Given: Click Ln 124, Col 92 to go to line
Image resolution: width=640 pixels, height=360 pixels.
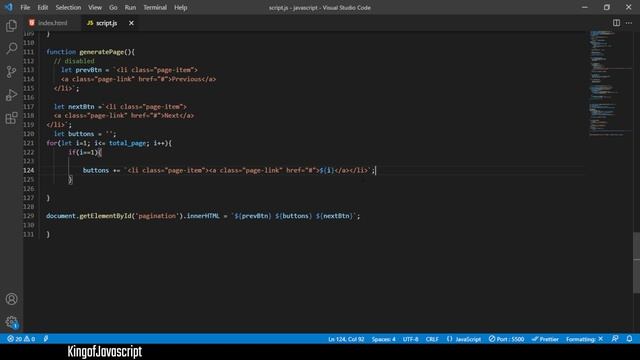Looking at the screenshot, I should (x=346, y=339).
